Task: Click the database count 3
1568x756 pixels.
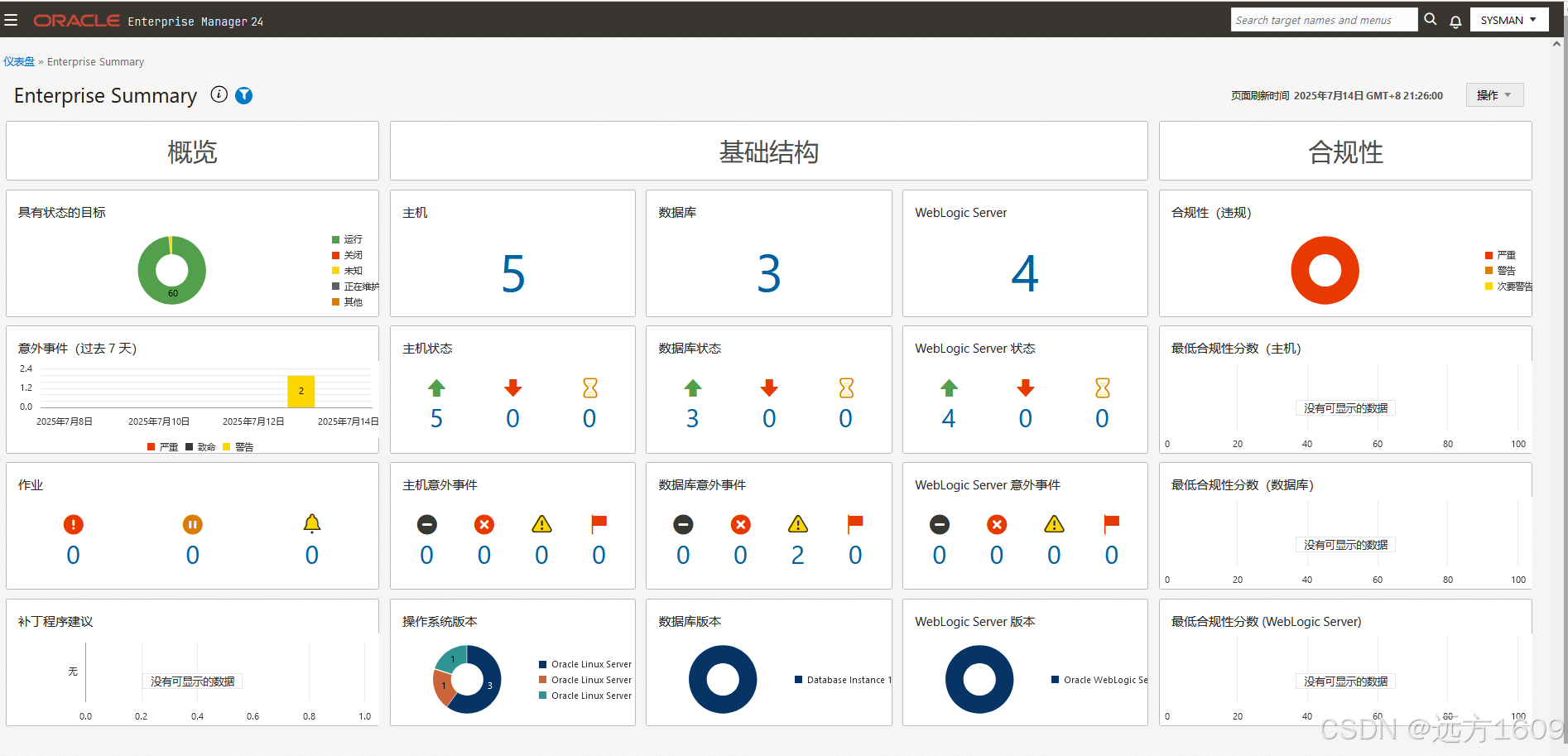Action: click(769, 273)
